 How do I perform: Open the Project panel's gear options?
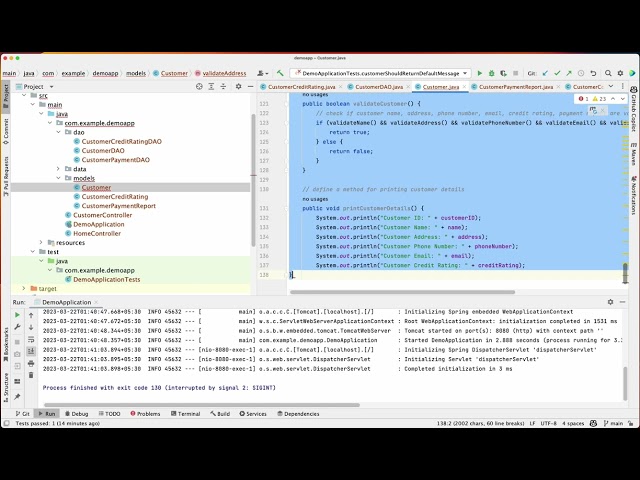(x=238, y=87)
